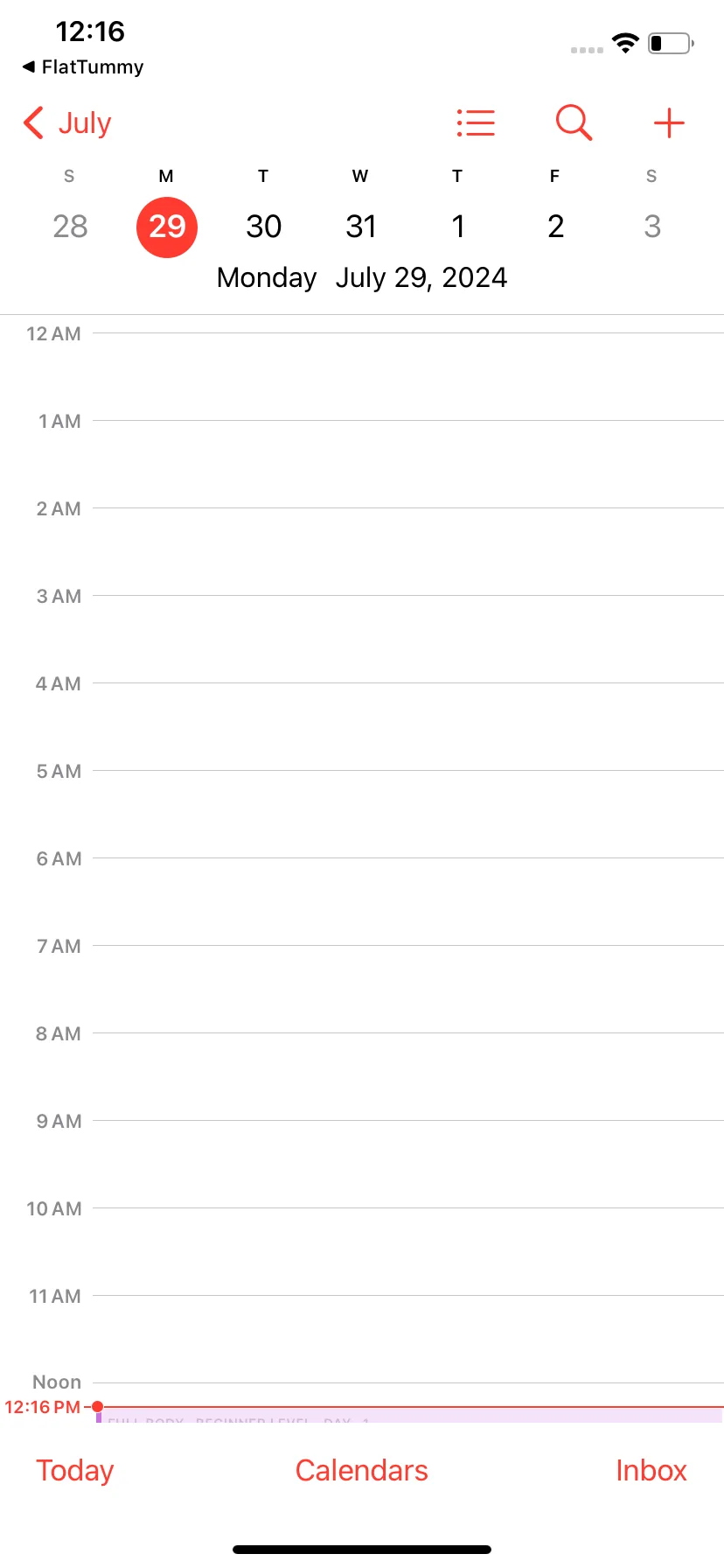
Task: Select Sunday 28 in week strip
Action: click(70, 227)
